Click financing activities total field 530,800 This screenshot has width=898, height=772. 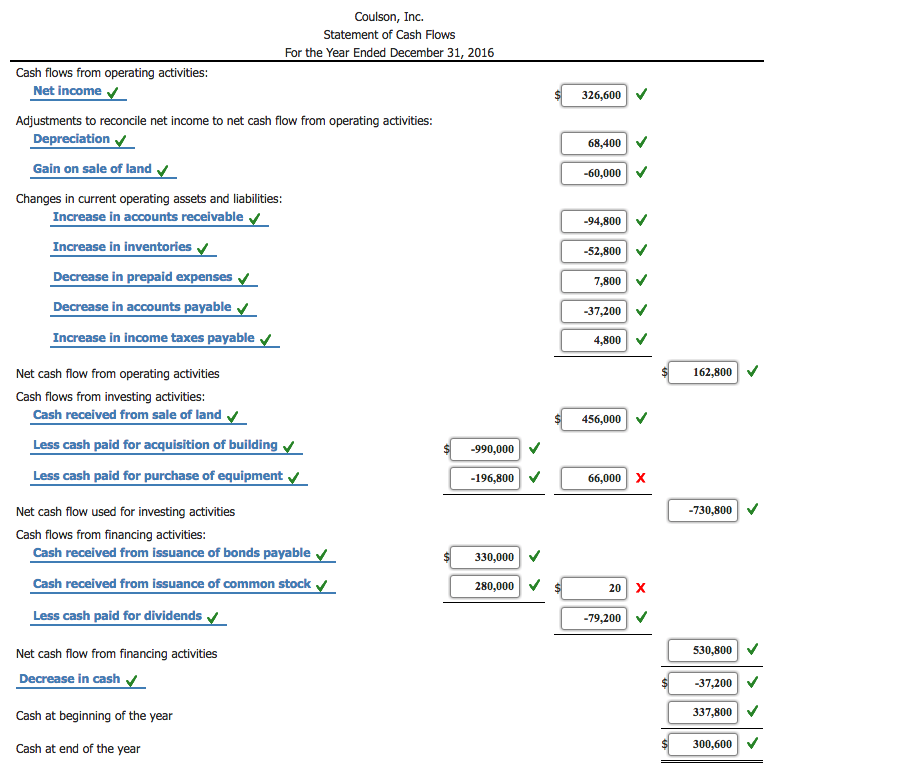(x=703, y=651)
